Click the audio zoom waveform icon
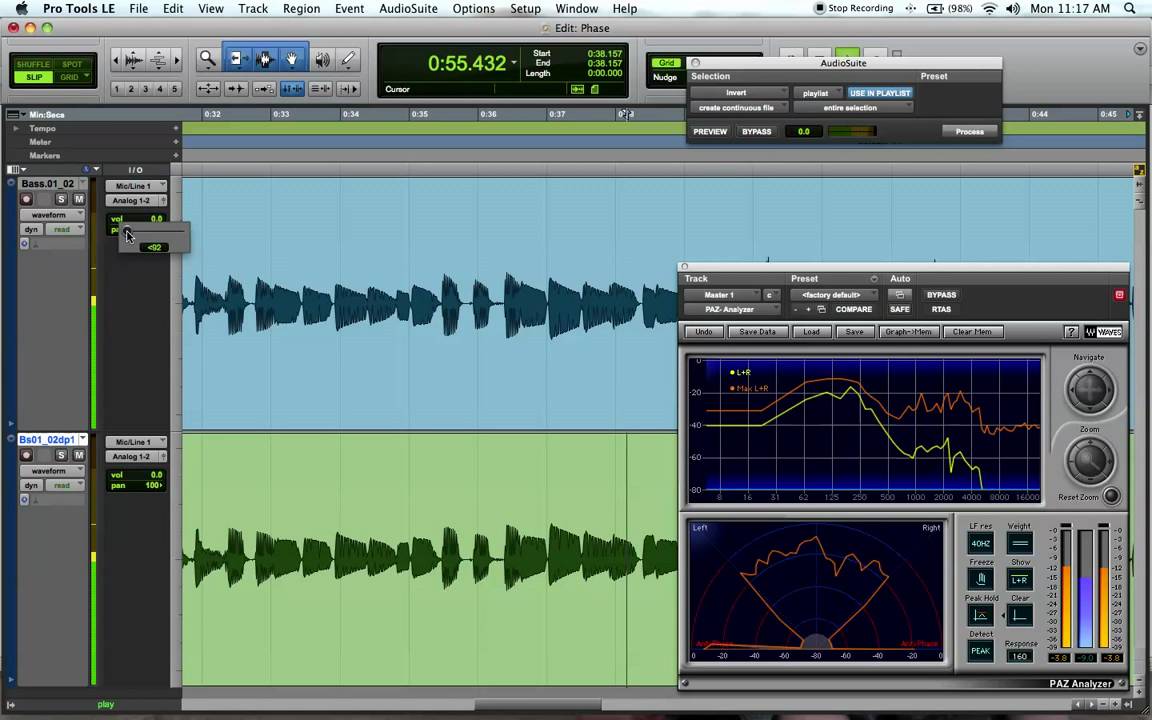This screenshot has height=720, width=1152. [134, 60]
